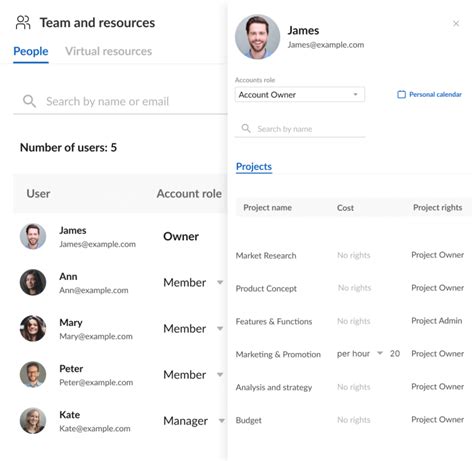
Task: Click the Cost column header
Action: 345,208
